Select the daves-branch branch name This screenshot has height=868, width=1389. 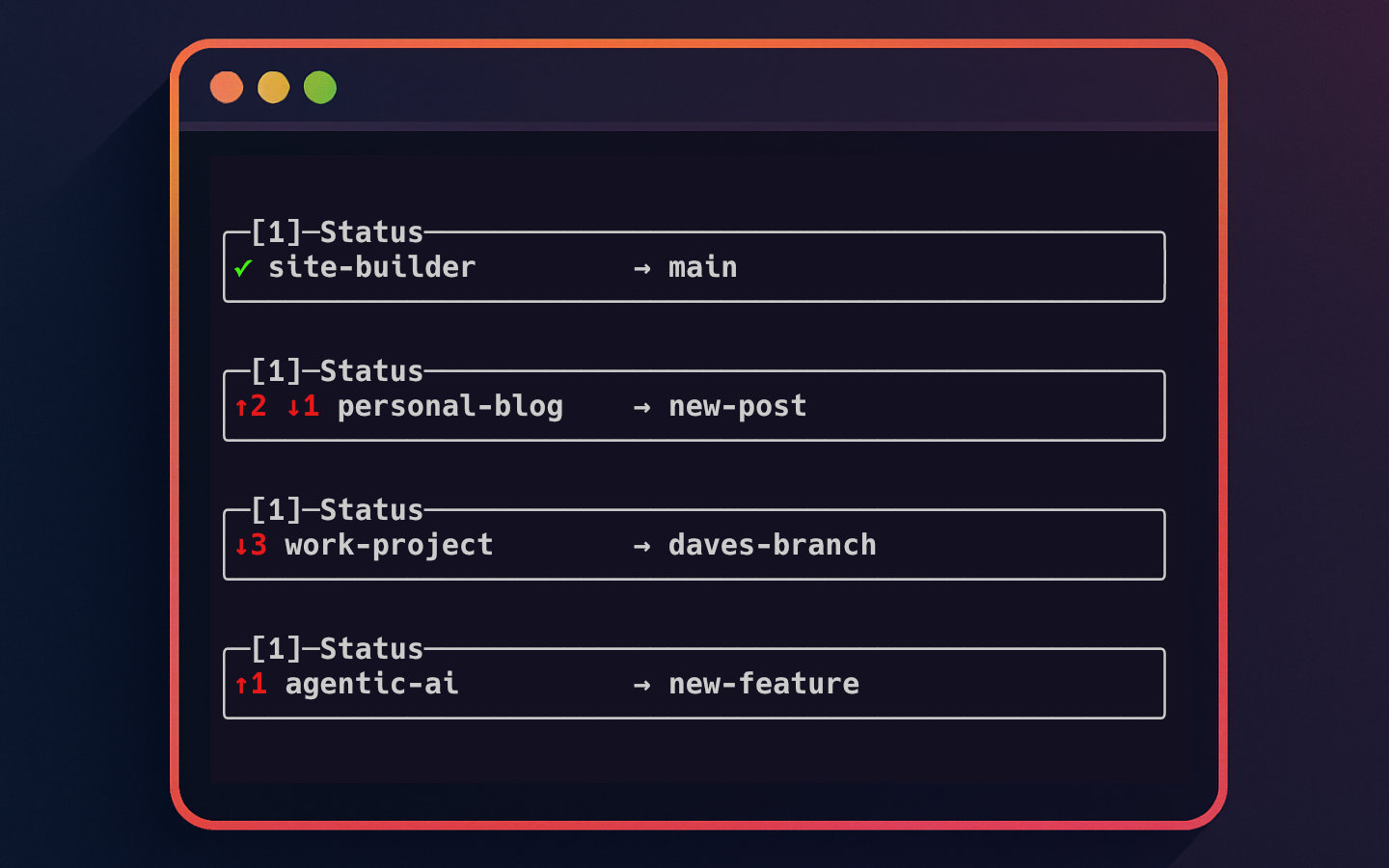pos(772,545)
